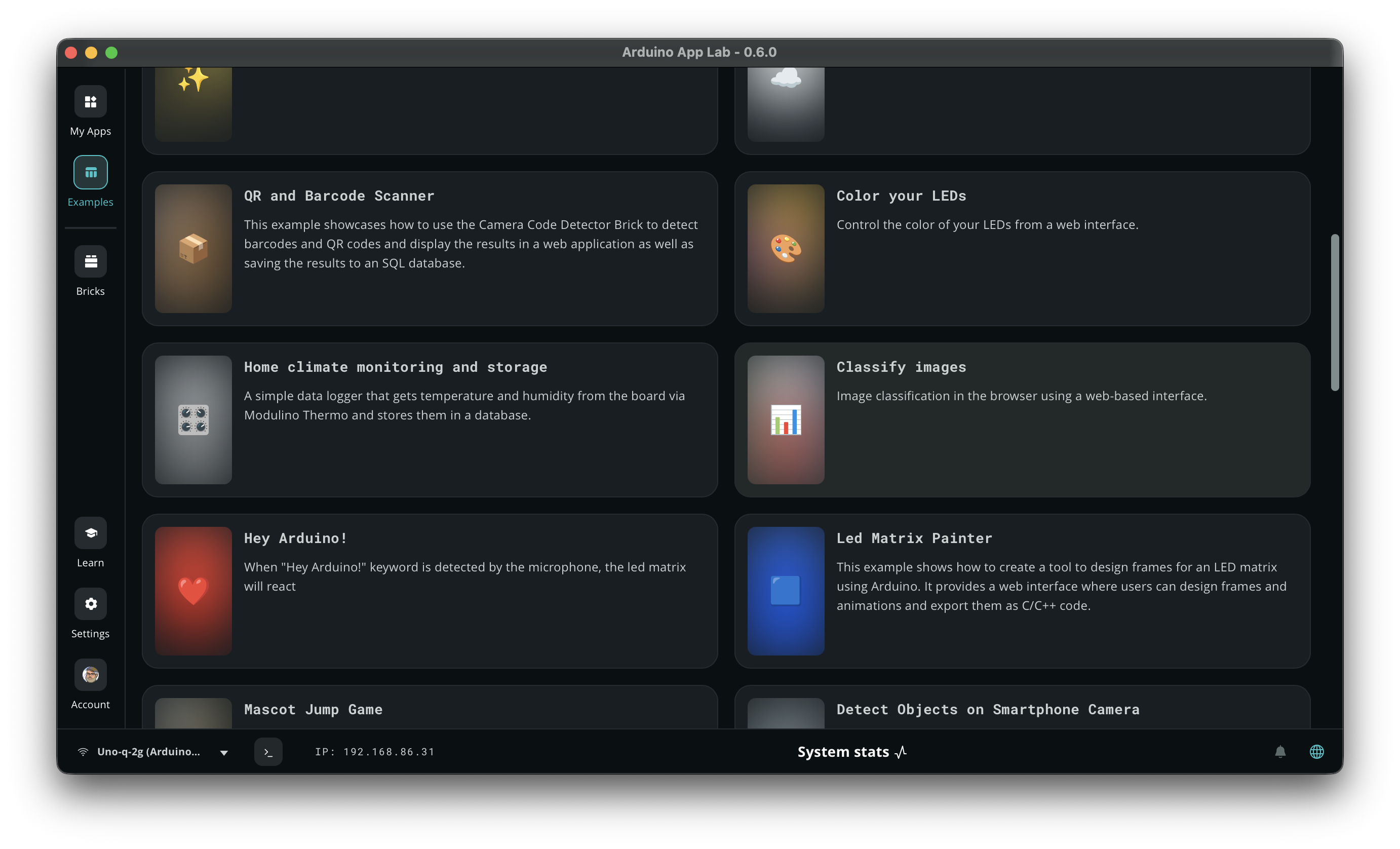The height and width of the screenshot is (849, 1400).
Task: Click the Arduino App Lab - 0.6.0 window title
Action: point(699,52)
